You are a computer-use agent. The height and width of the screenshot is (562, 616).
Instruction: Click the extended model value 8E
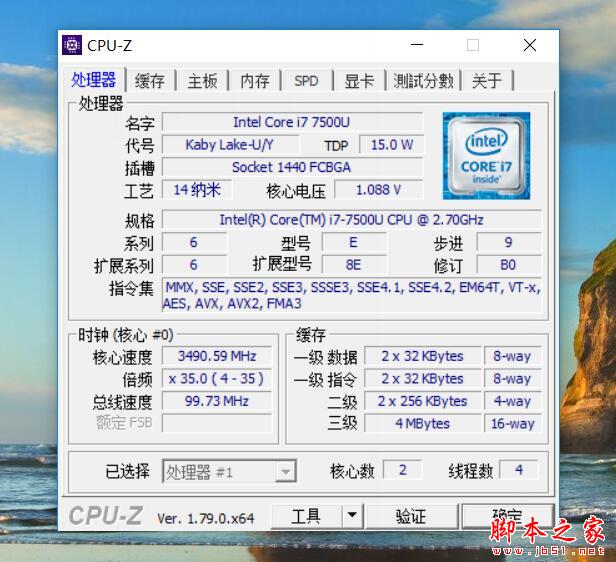click(354, 265)
